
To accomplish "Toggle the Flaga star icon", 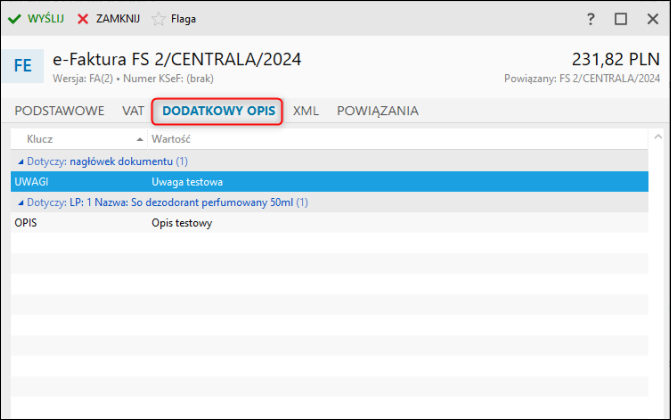I will (x=157, y=18).
